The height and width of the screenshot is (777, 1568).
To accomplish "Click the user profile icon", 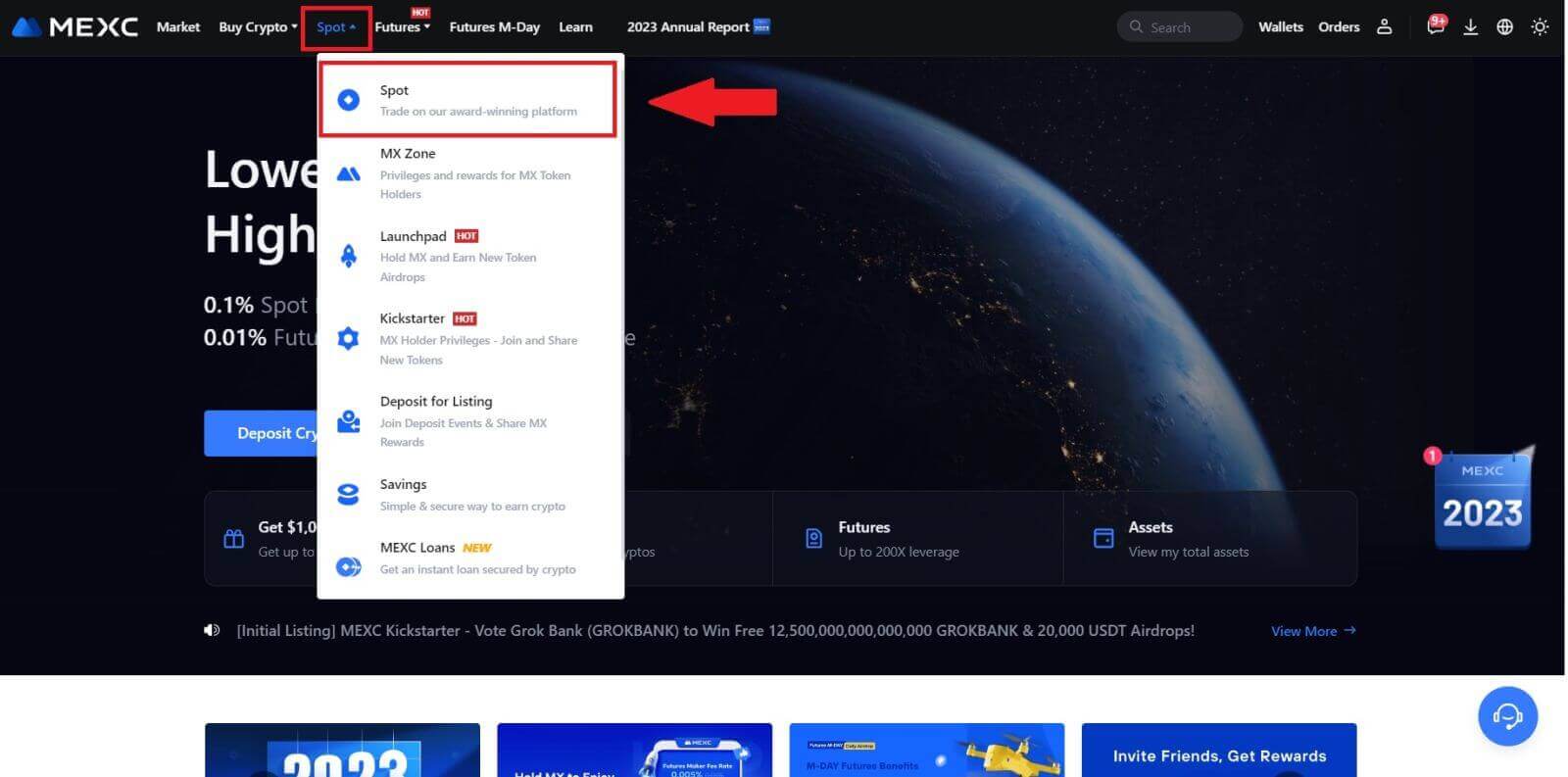I will 1384,27.
